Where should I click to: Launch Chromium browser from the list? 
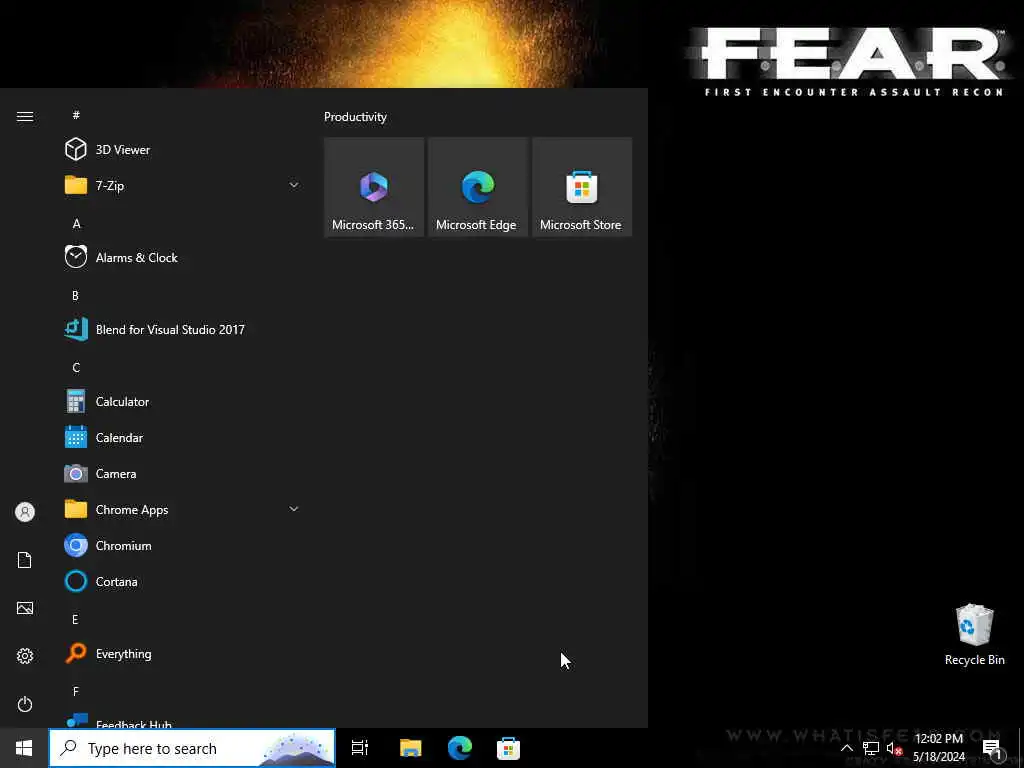pyautogui.click(x=182, y=545)
